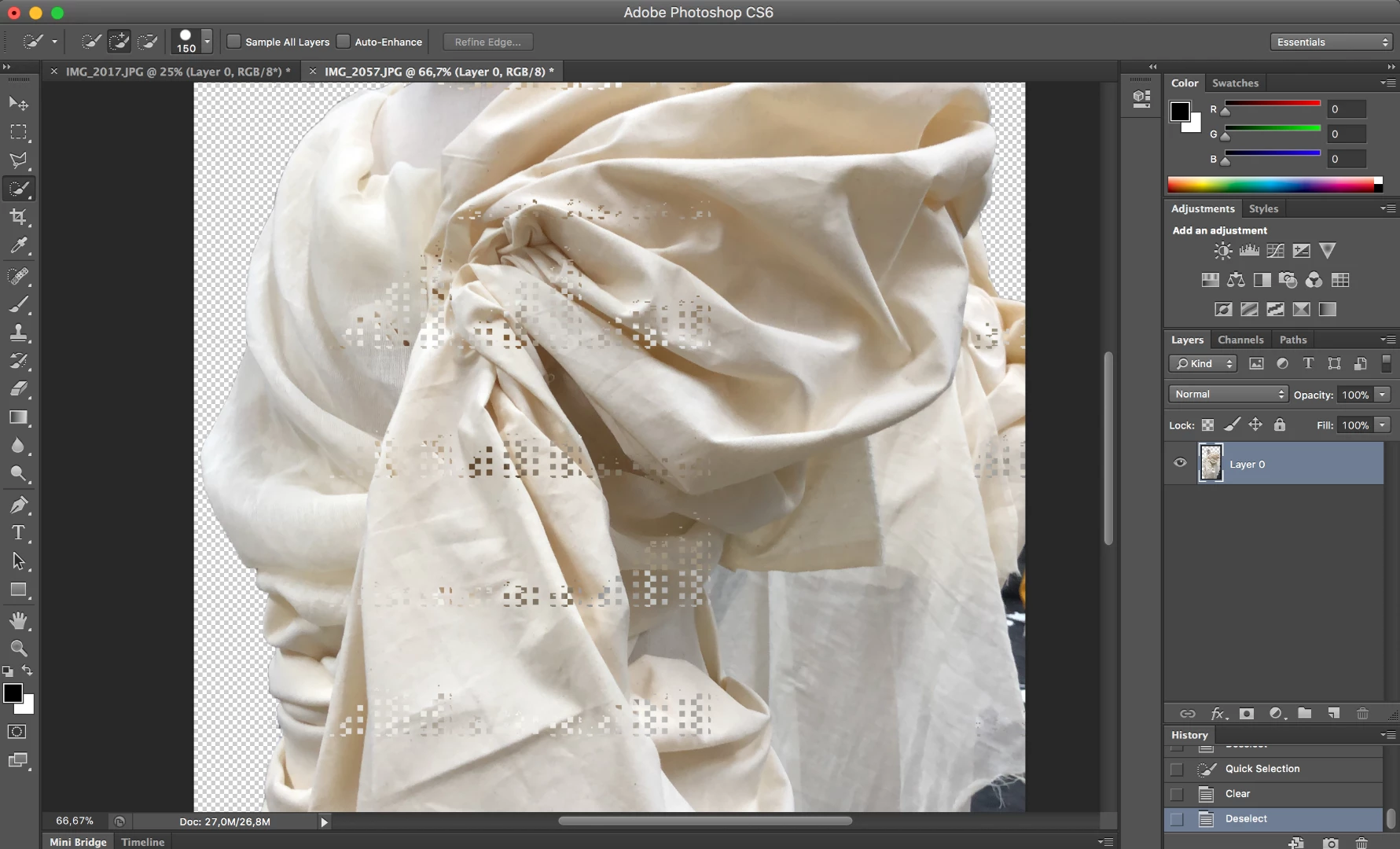Screen dimensions: 1400x849
Task: Open the tool preset picker arrow
Action: coord(54,42)
